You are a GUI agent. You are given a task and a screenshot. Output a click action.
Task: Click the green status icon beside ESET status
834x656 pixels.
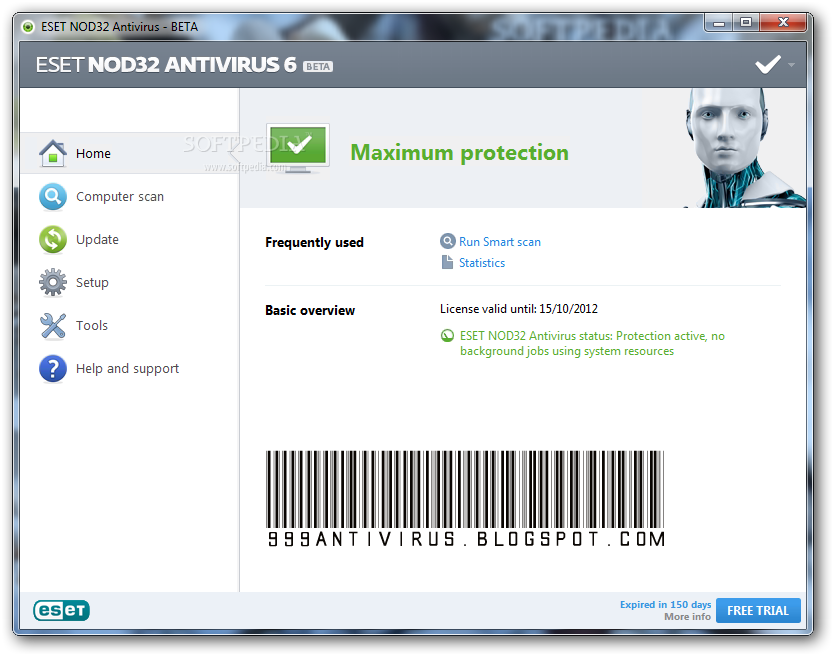pos(447,336)
